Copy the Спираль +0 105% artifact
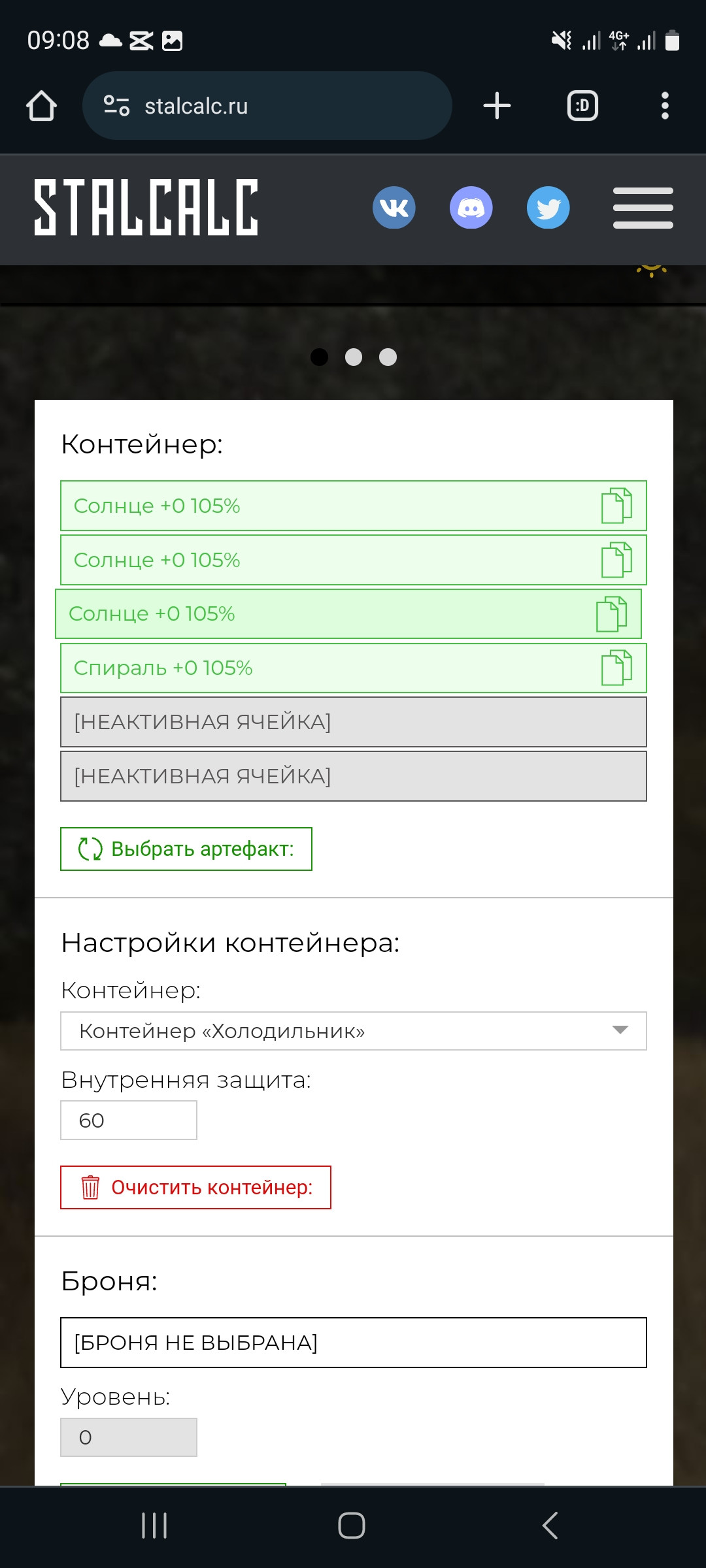The height and width of the screenshot is (1568, 706). pos(616,668)
